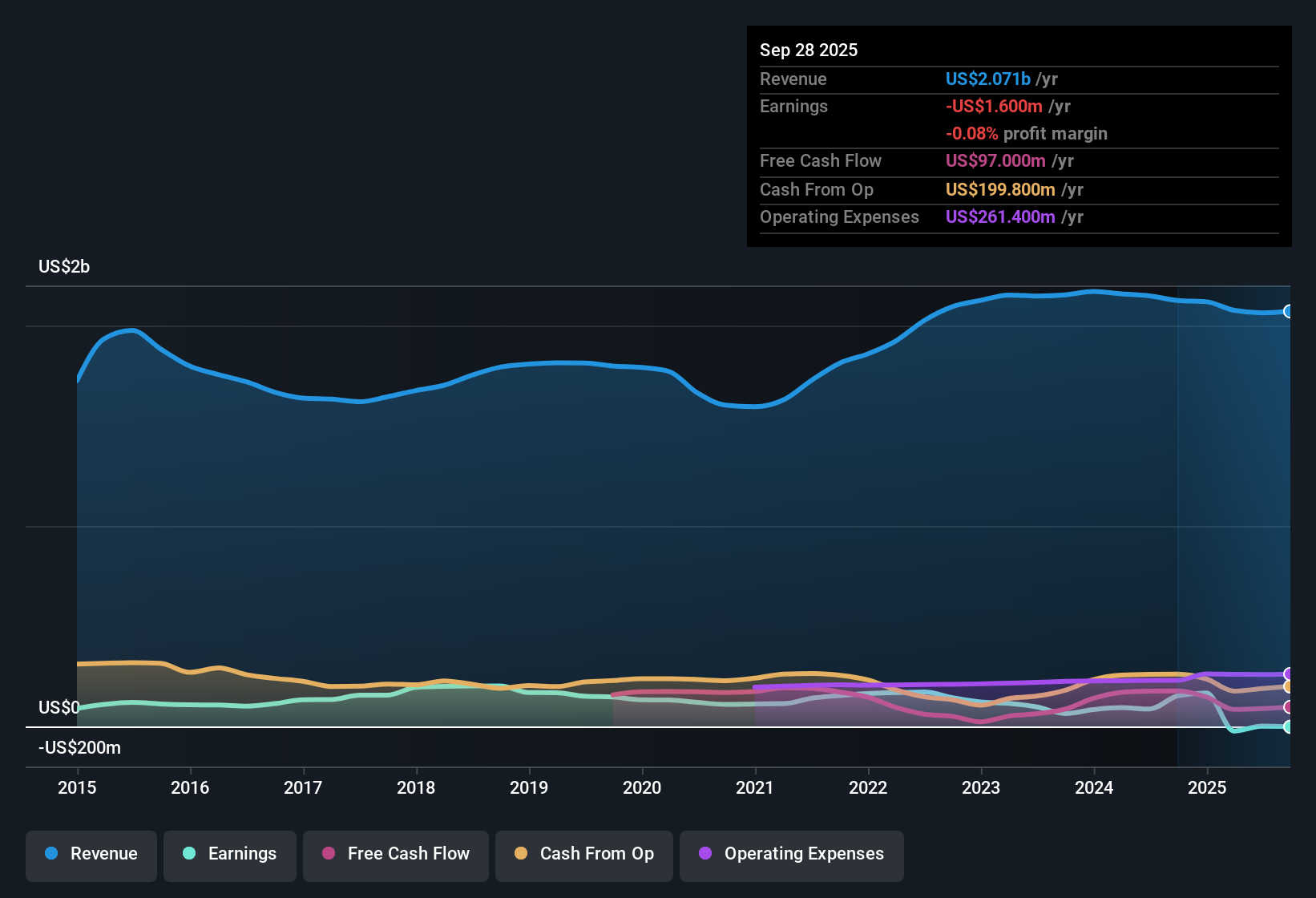Expand the Free Cash Flow legend entry
This screenshot has height=898, width=1316.
point(395,854)
